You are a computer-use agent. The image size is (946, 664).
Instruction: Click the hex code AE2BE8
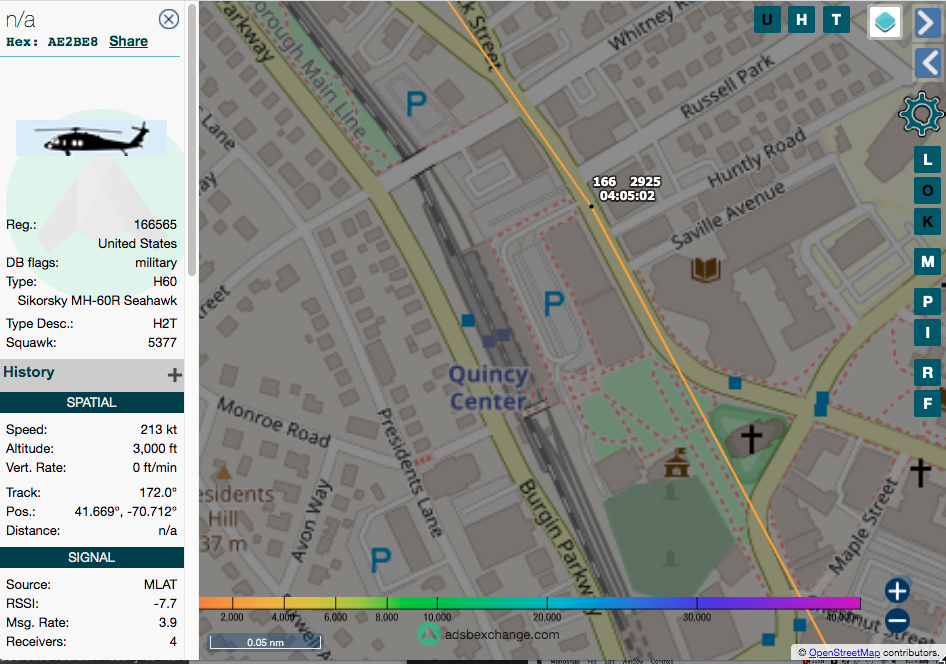72,42
